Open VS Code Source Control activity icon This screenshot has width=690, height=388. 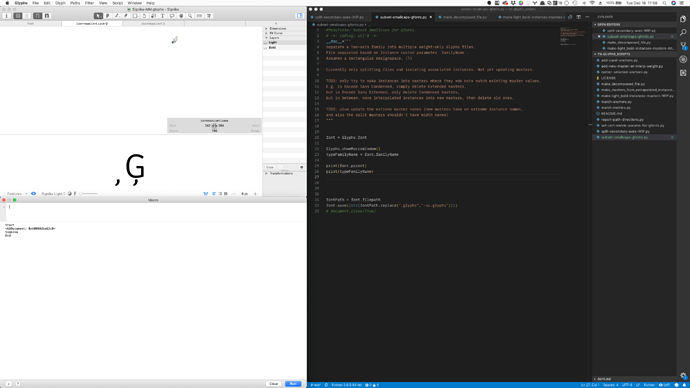tap(683, 46)
